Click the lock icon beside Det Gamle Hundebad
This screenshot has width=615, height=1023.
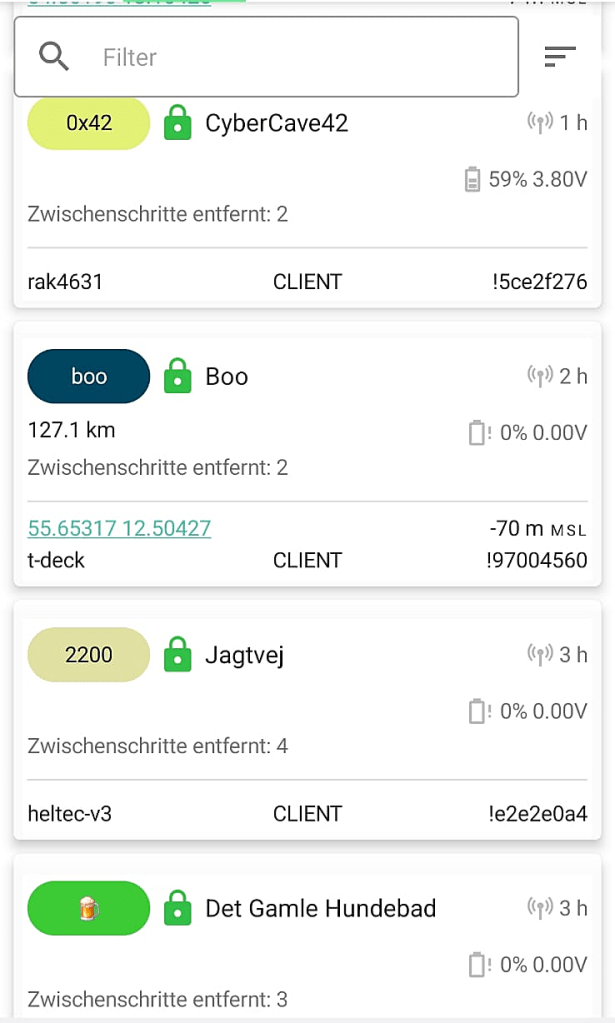coord(177,909)
